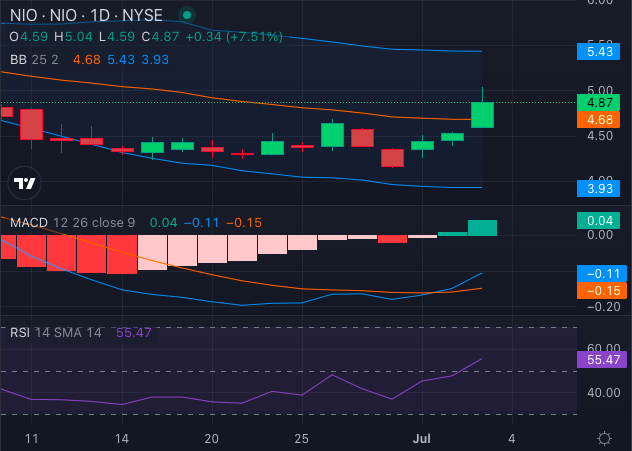This screenshot has height=451, width=632.
Task: Click the 20 date label on time axis
Action: (x=212, y=438)
